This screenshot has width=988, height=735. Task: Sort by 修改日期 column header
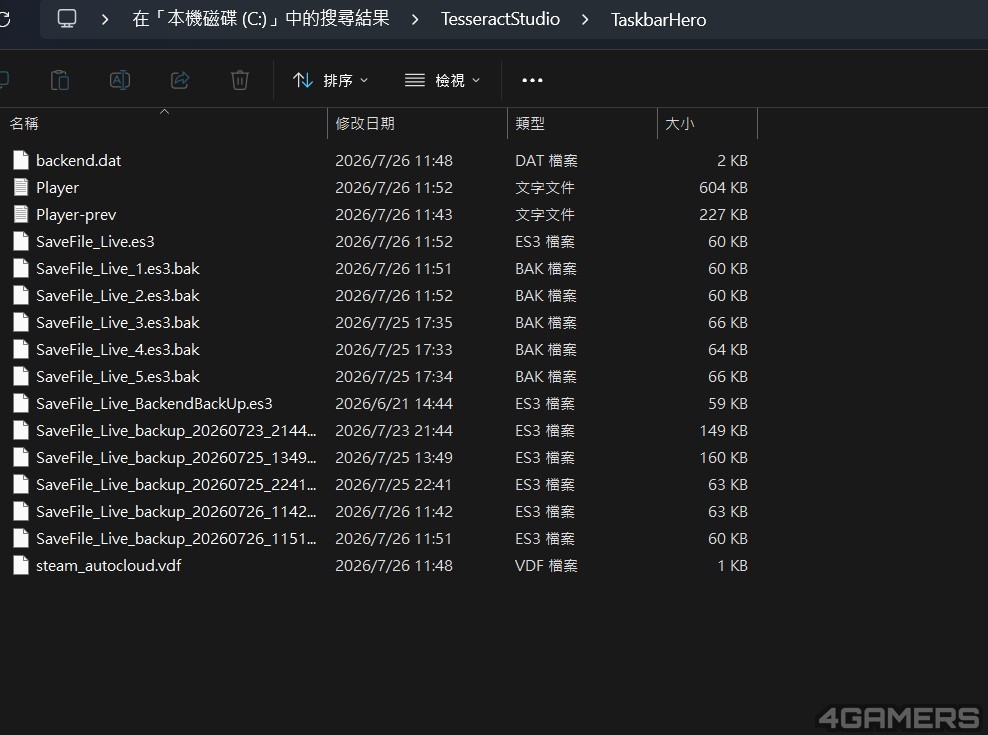pyautogui.click(x=417, y=124)
